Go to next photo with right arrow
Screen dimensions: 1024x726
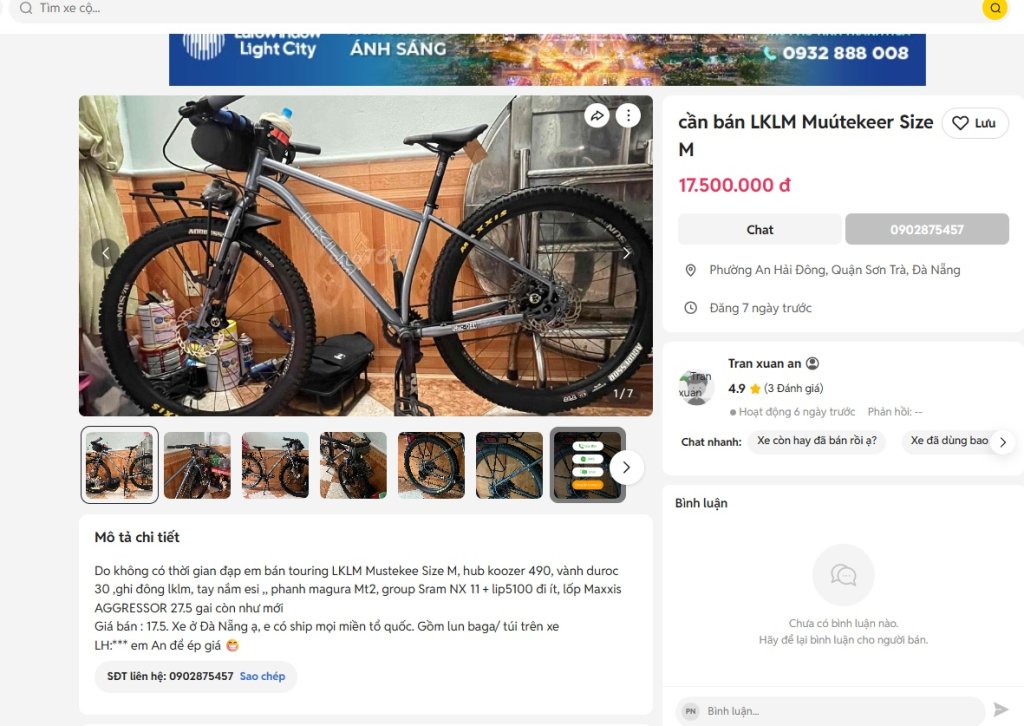coord(626,253)
